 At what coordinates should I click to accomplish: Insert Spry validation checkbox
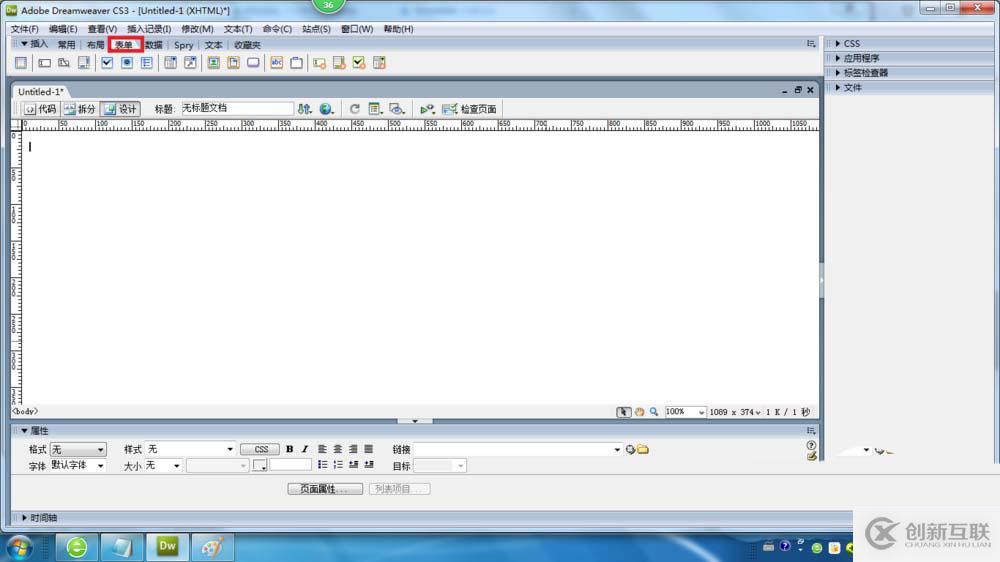click(359, 63)
